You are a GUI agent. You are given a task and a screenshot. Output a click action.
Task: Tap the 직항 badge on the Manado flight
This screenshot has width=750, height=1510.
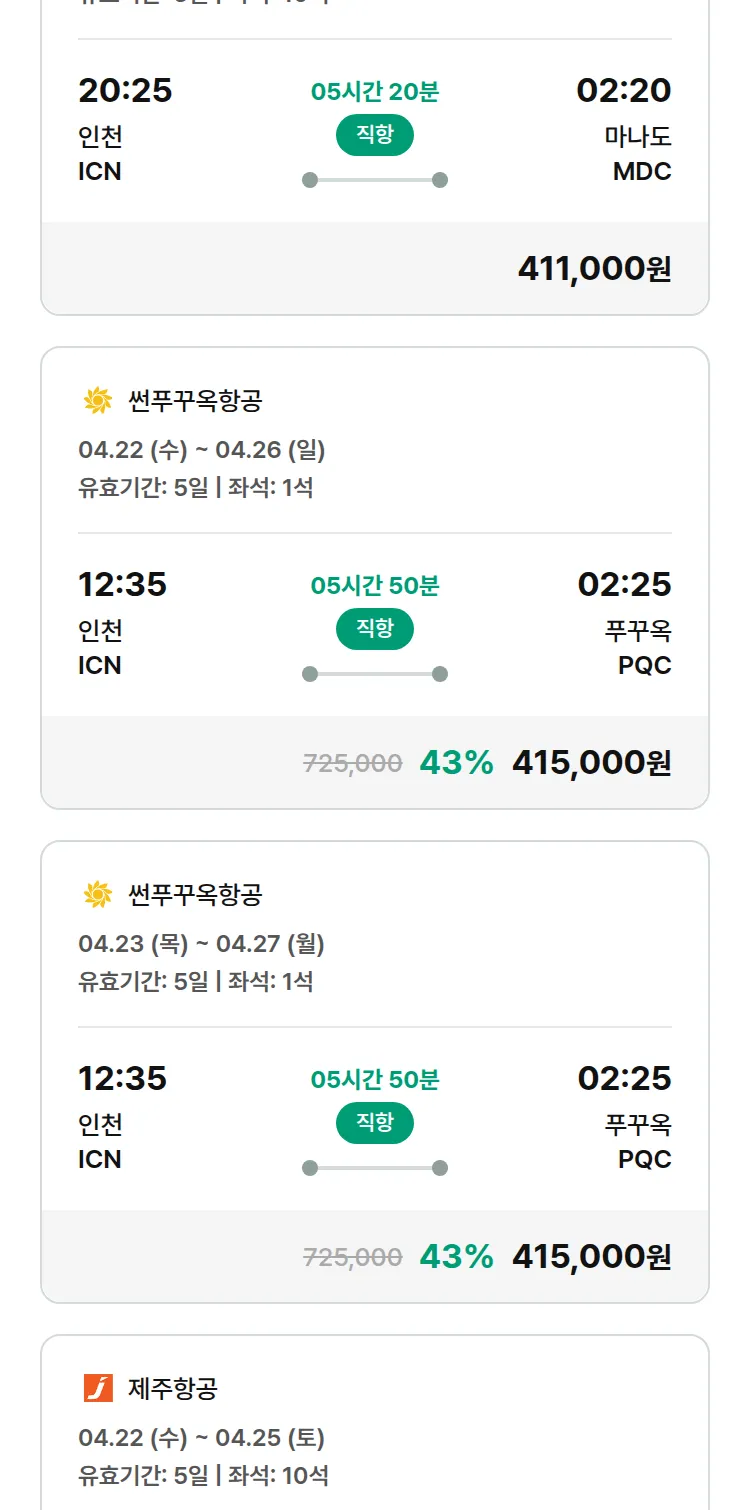(375, 135)
